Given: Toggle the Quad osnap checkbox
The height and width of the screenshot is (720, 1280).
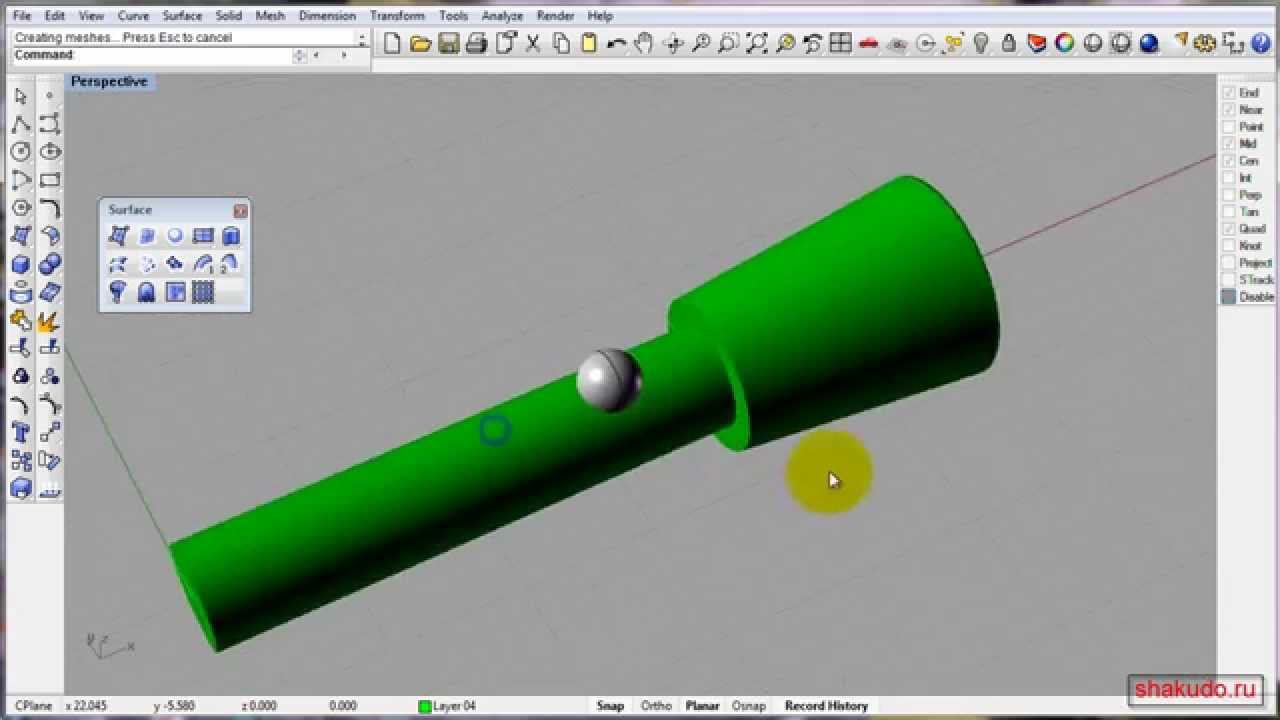Looking at the screenshot, I should (1229, 229).
